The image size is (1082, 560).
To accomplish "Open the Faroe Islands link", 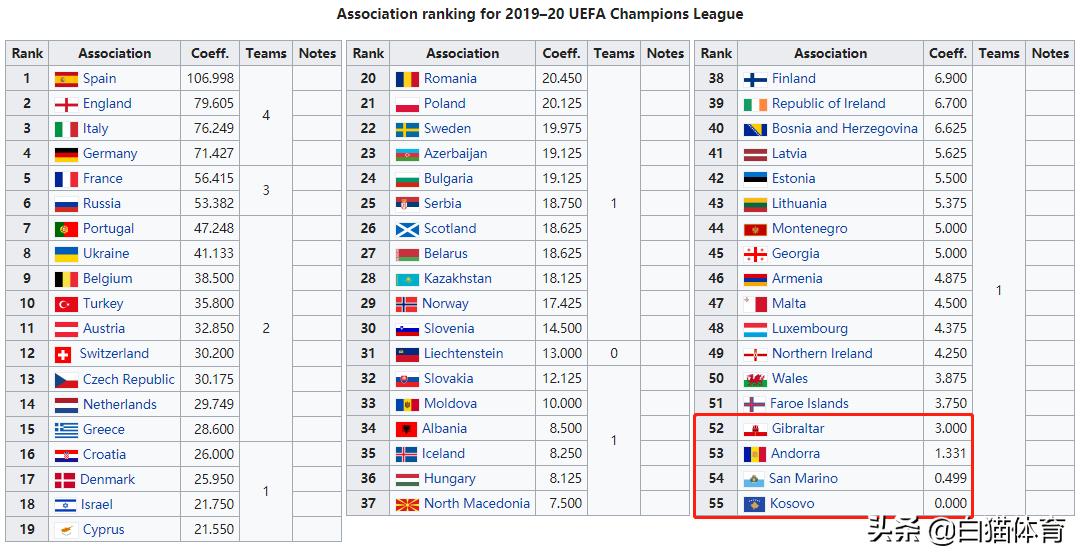I will coord(809,404).
